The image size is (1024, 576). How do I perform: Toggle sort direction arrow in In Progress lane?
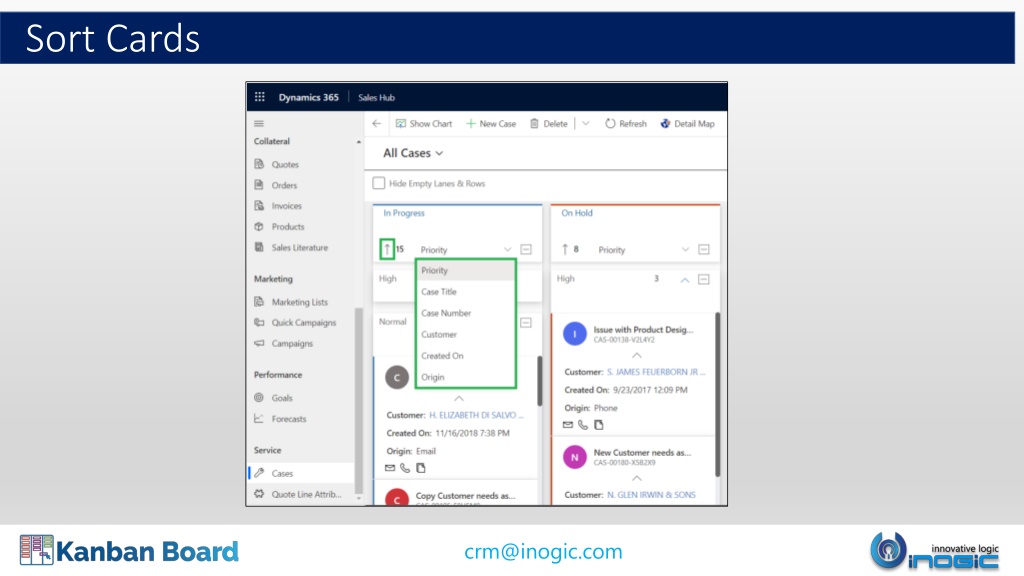[x=387, y=249]
